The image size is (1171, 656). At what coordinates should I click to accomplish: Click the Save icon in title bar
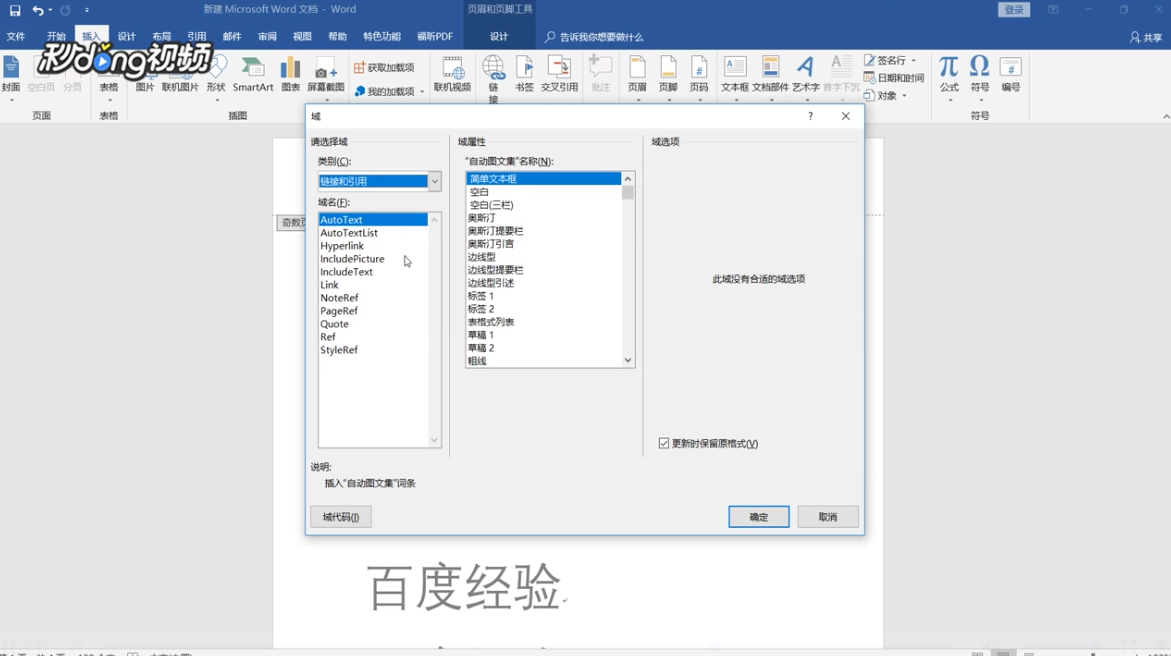pos(15,10)
